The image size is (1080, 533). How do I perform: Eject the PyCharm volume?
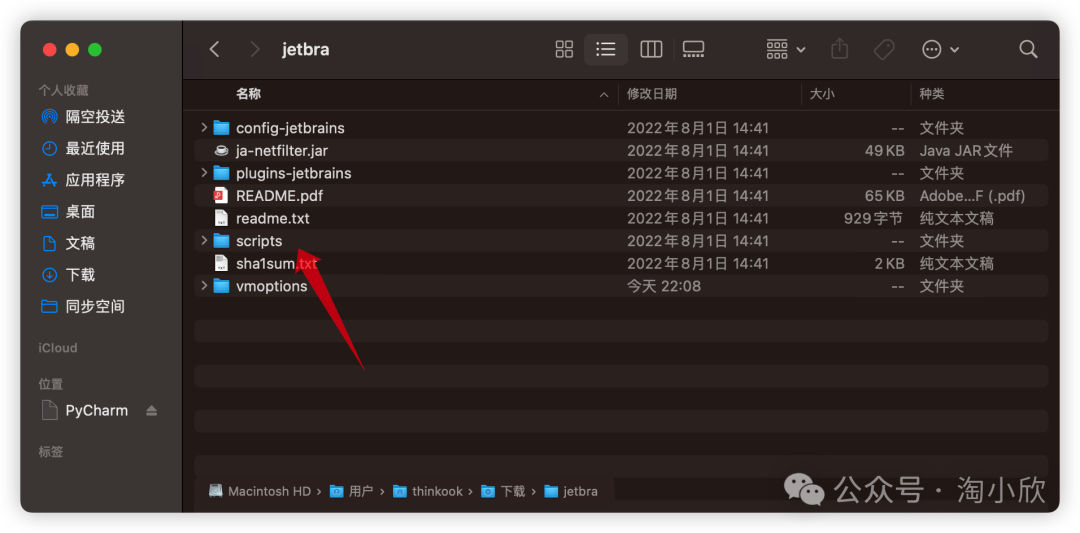[x=152, y=411]
